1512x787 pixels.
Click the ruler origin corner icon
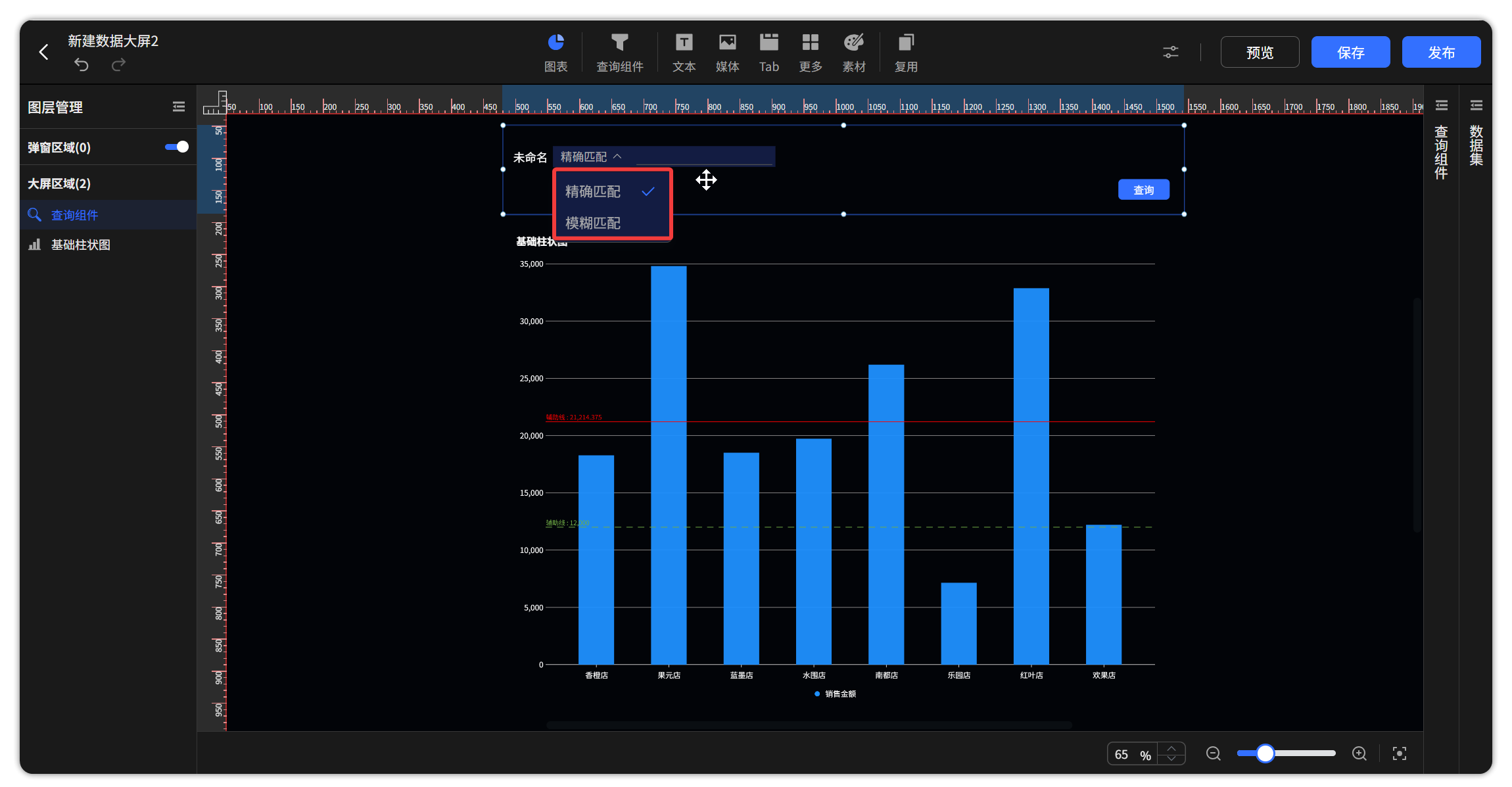point(214,103)
